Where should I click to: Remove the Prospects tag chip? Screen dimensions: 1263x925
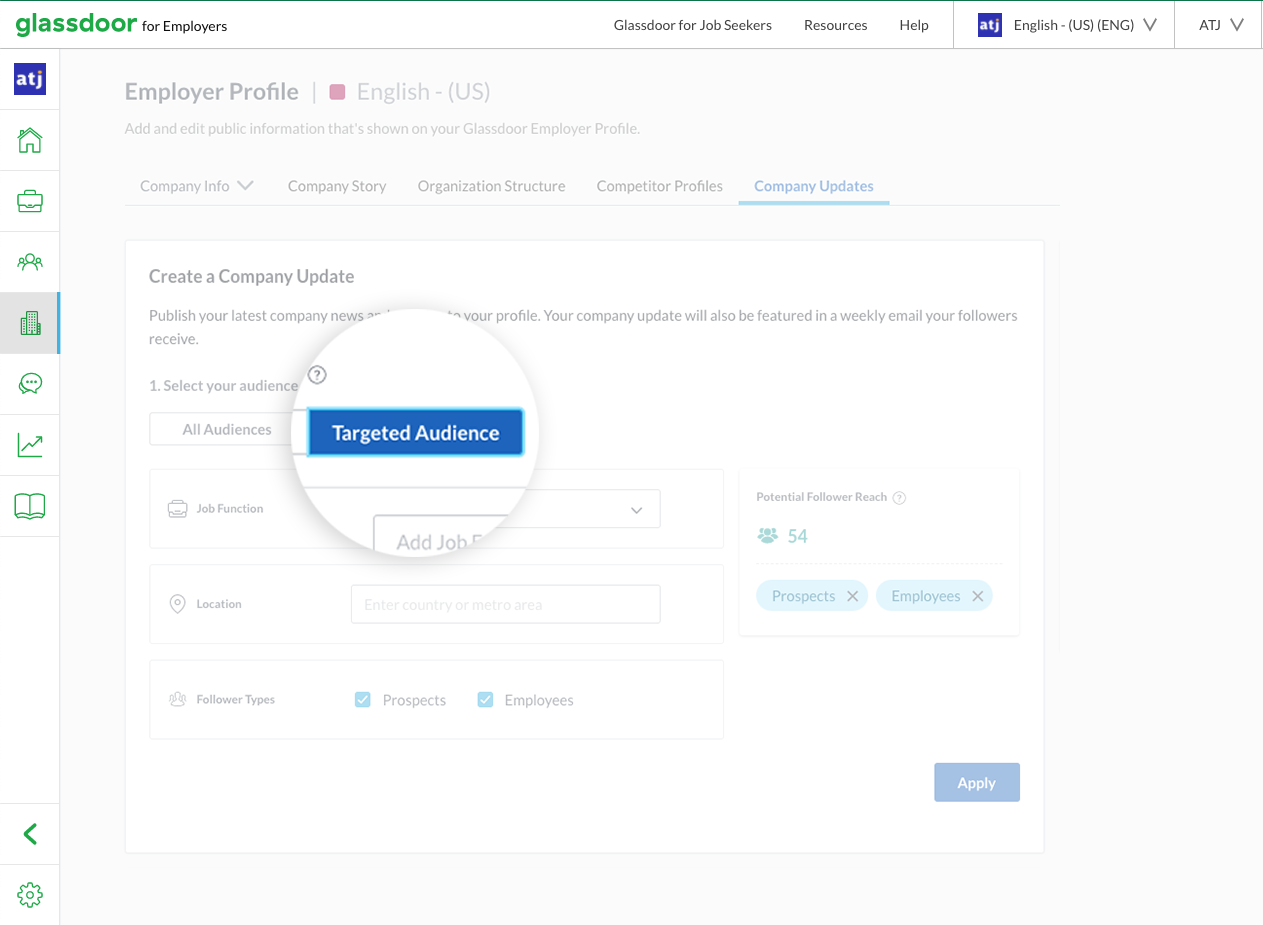click(852, 596)
